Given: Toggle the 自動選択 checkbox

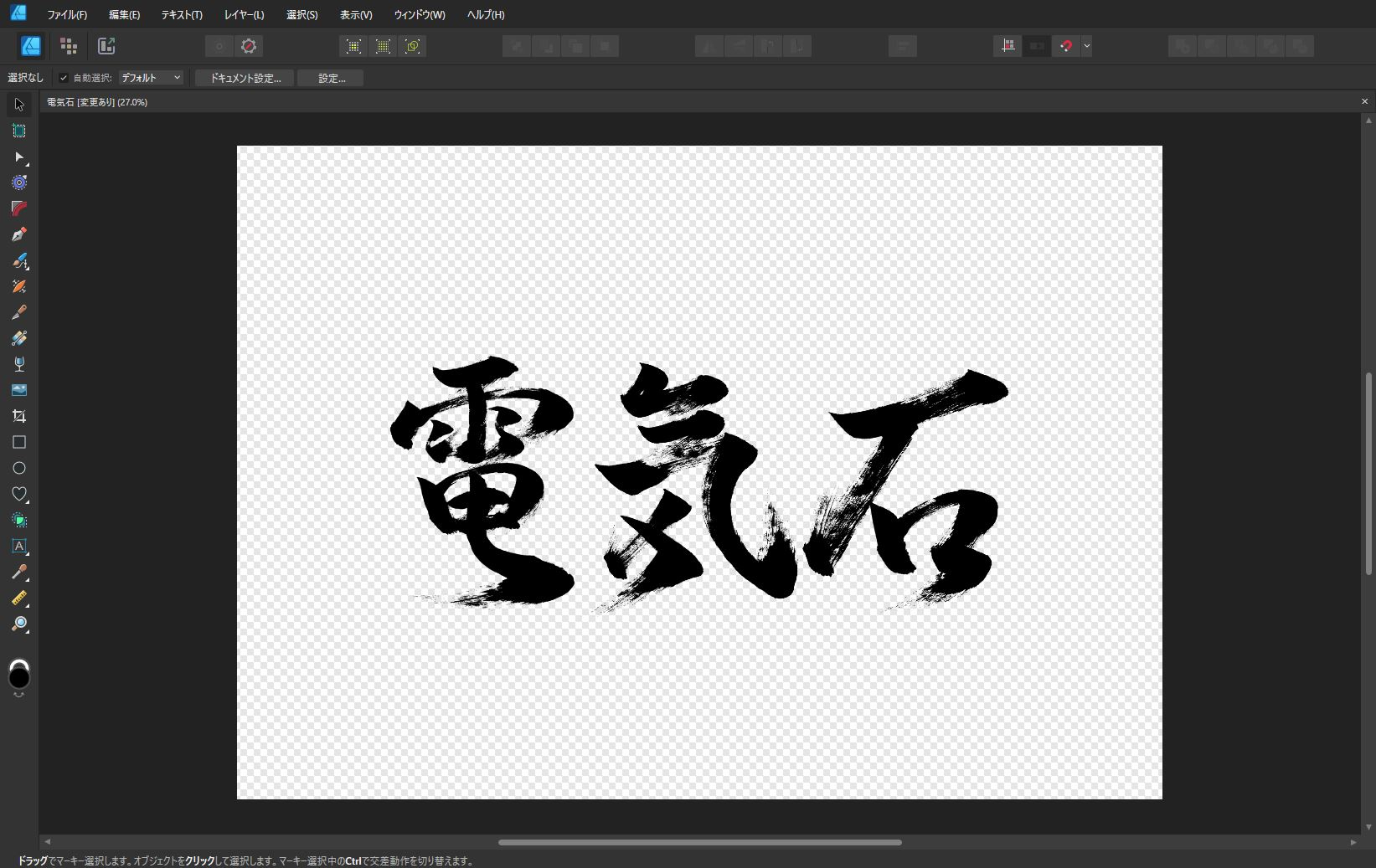Looking at the screenshot, I should tap(64, 78).
